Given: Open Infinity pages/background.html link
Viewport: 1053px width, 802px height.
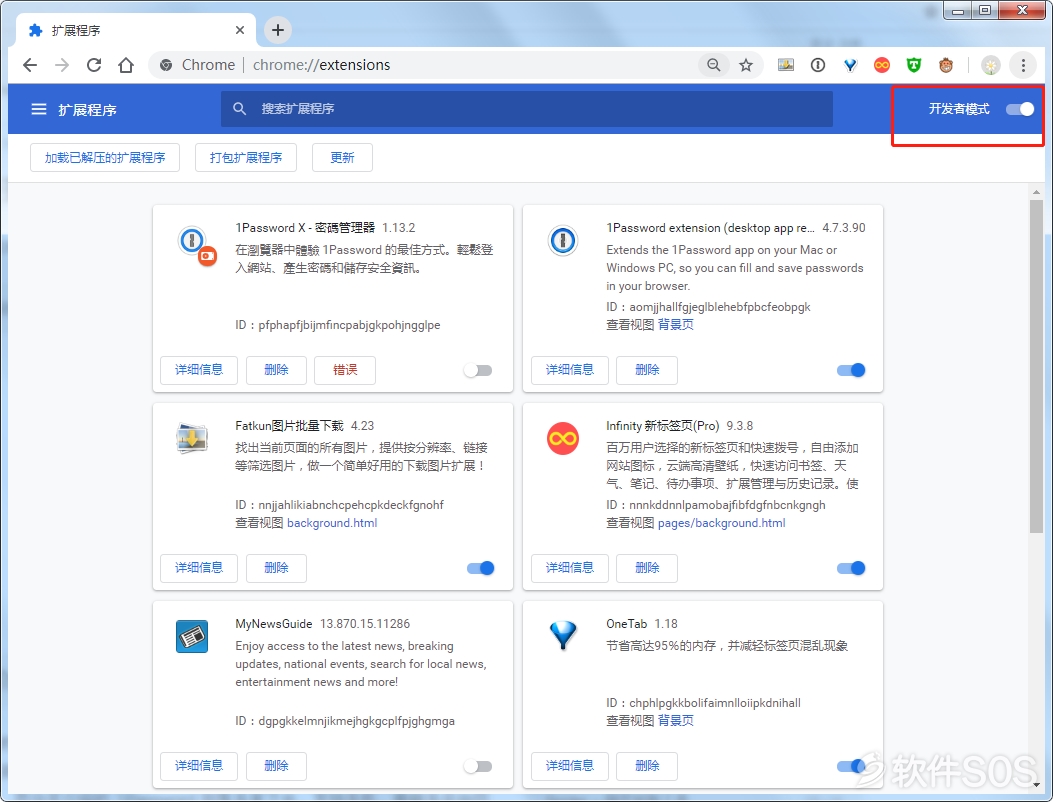Looking at the screenshot, I should (x=721, y=523).
